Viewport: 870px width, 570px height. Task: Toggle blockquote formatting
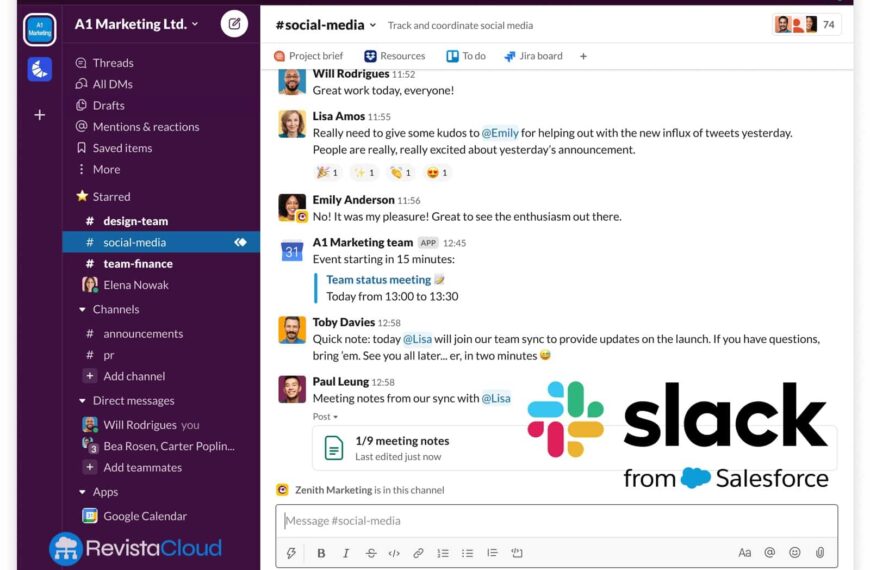[x=492, y=553]
